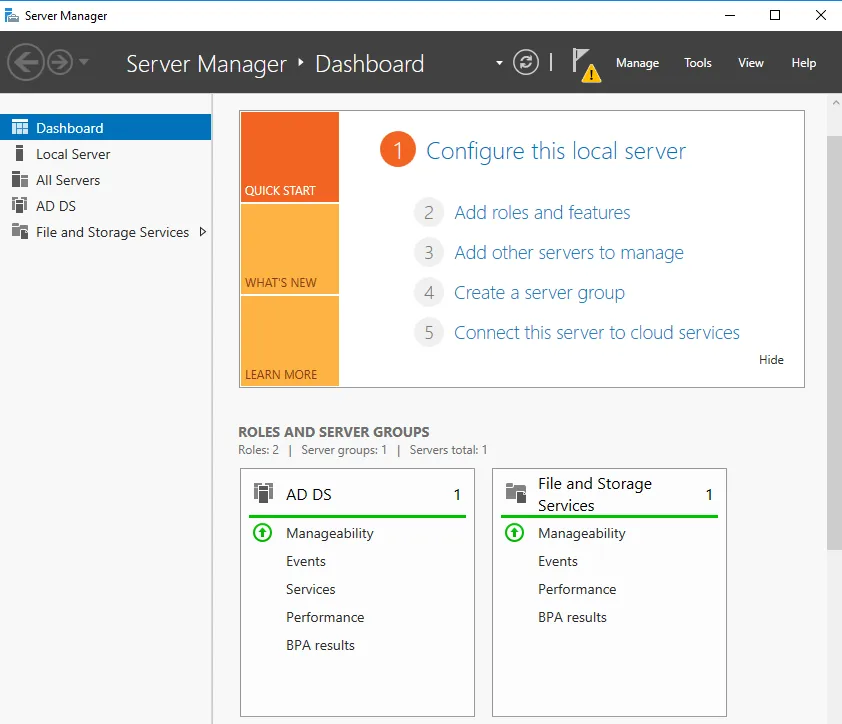This screenshot has width=842, height=724.
Task: Click File and Storage Manageability green status icon
Action: (514, 533)
